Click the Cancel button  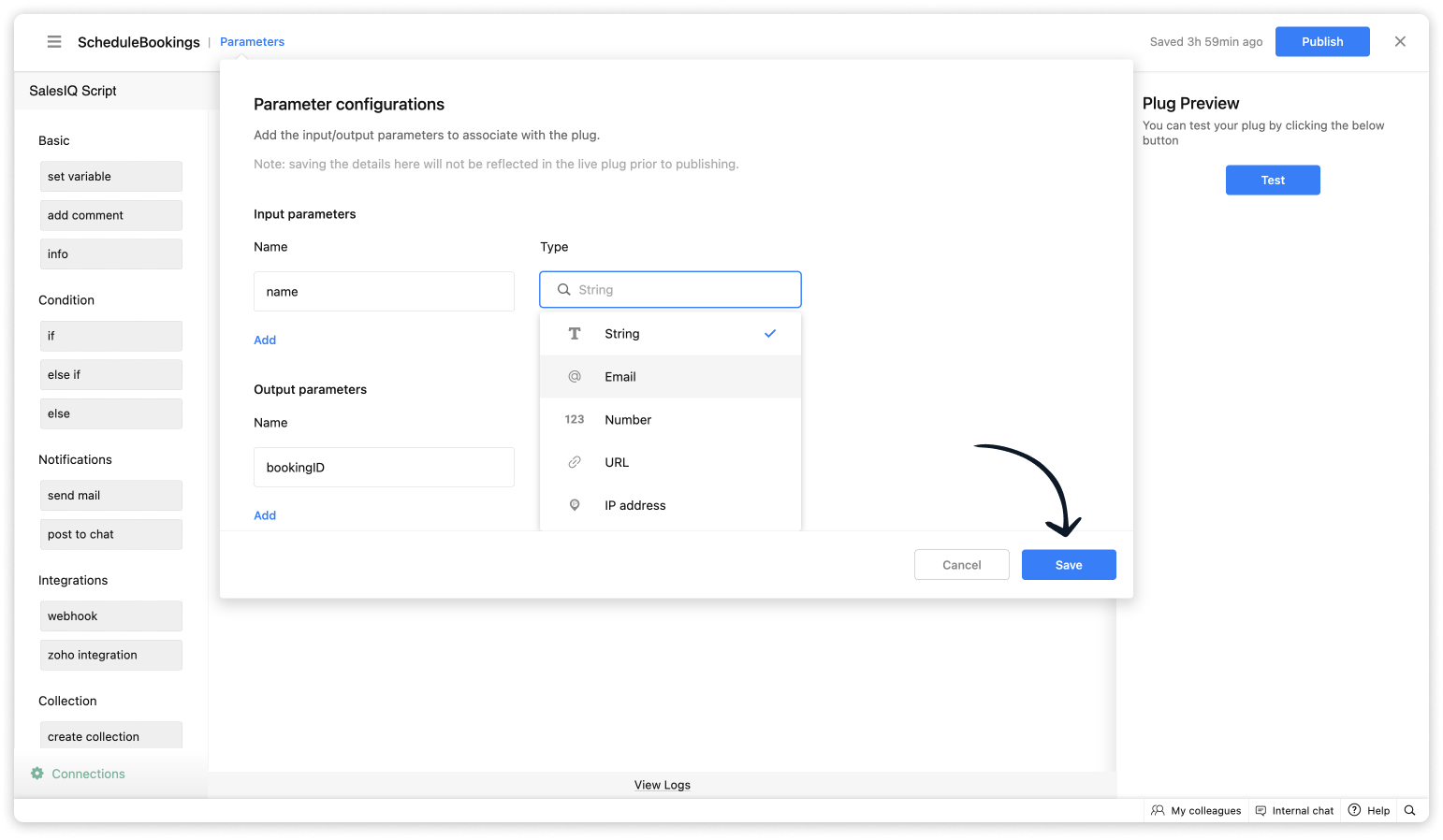coord(961,565)
